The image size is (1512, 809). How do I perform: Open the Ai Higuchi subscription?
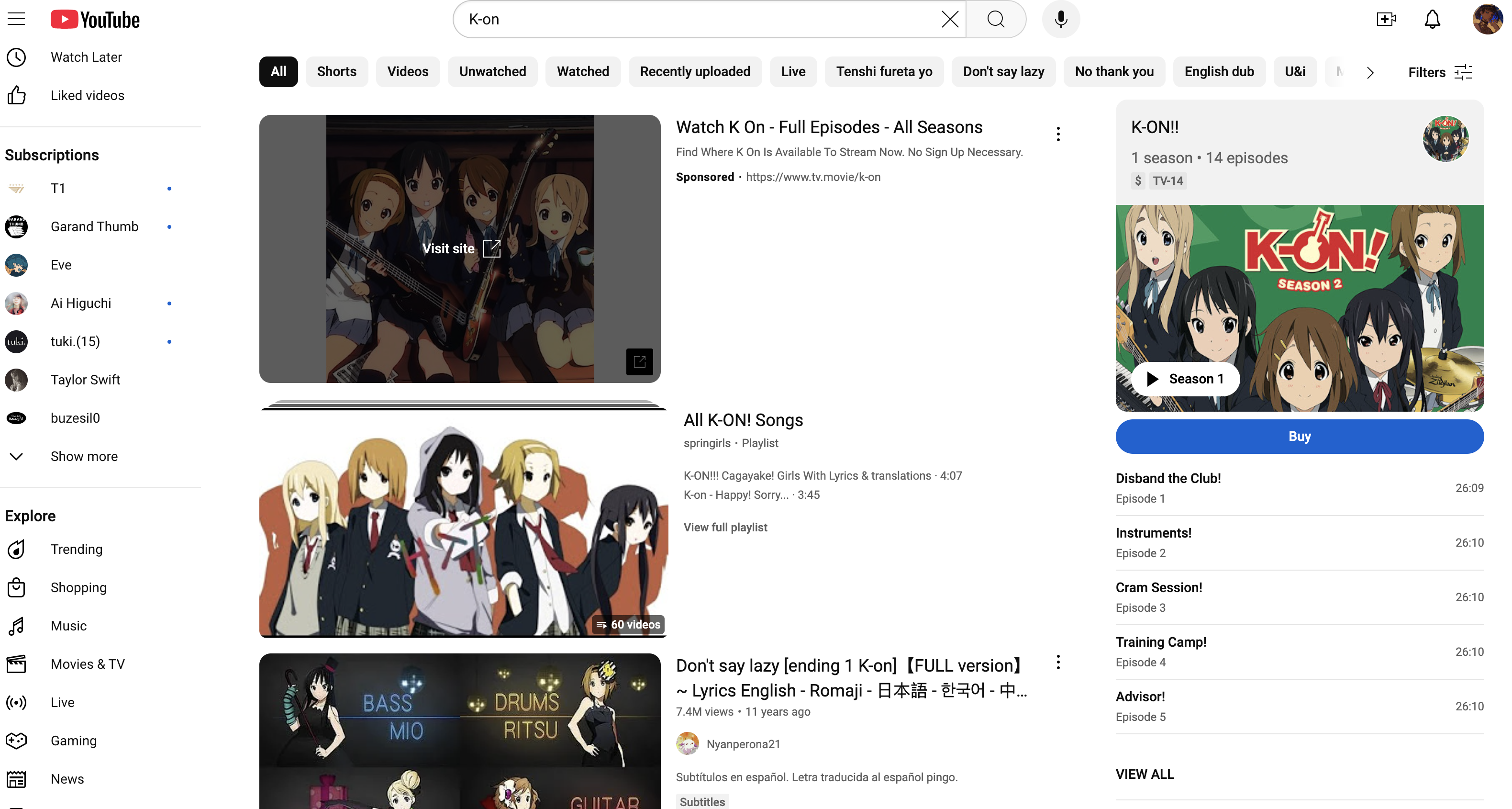(x=100, y=303)
